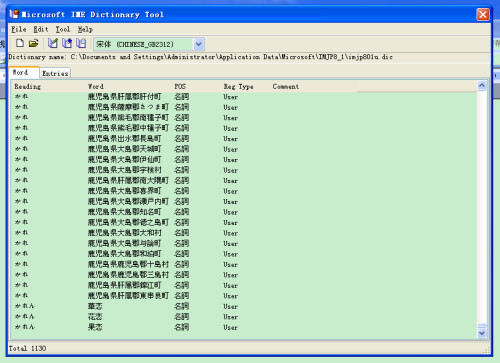Close the Microsoft IME Dictionary Tool window
The image size is (500, 363).
pos(483,14)
